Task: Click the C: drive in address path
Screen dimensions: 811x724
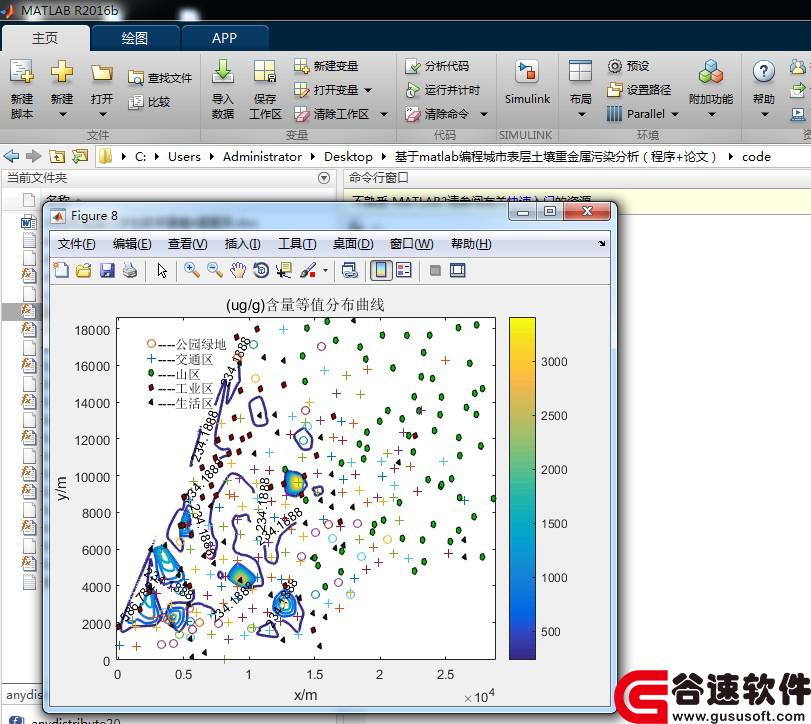Action: click(140, 157)
